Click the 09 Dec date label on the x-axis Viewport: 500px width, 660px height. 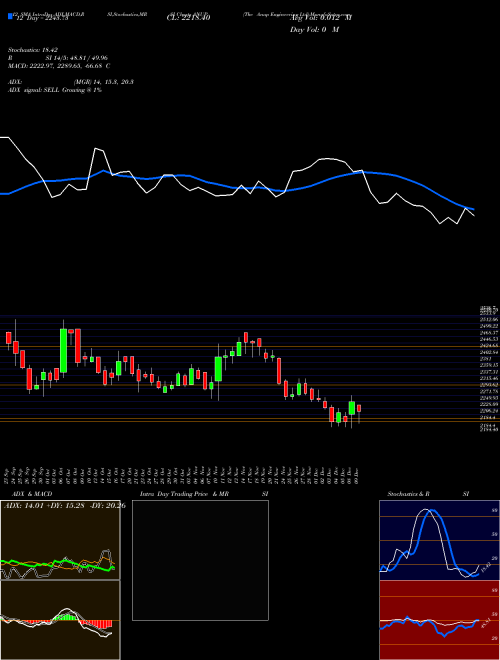357,476
